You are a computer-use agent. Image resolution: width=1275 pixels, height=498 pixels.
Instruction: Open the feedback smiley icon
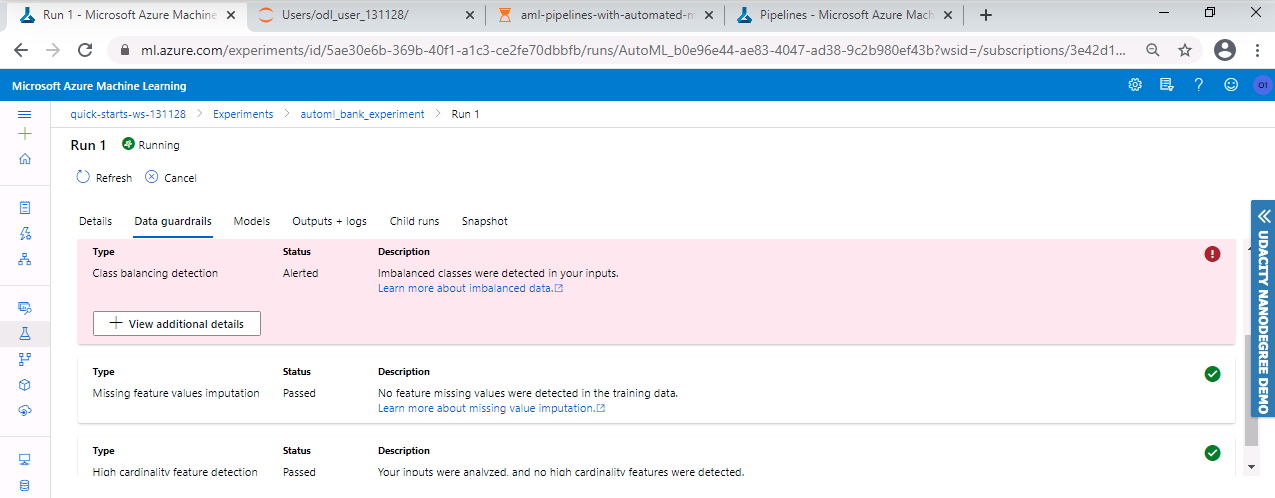(1230, 85)
